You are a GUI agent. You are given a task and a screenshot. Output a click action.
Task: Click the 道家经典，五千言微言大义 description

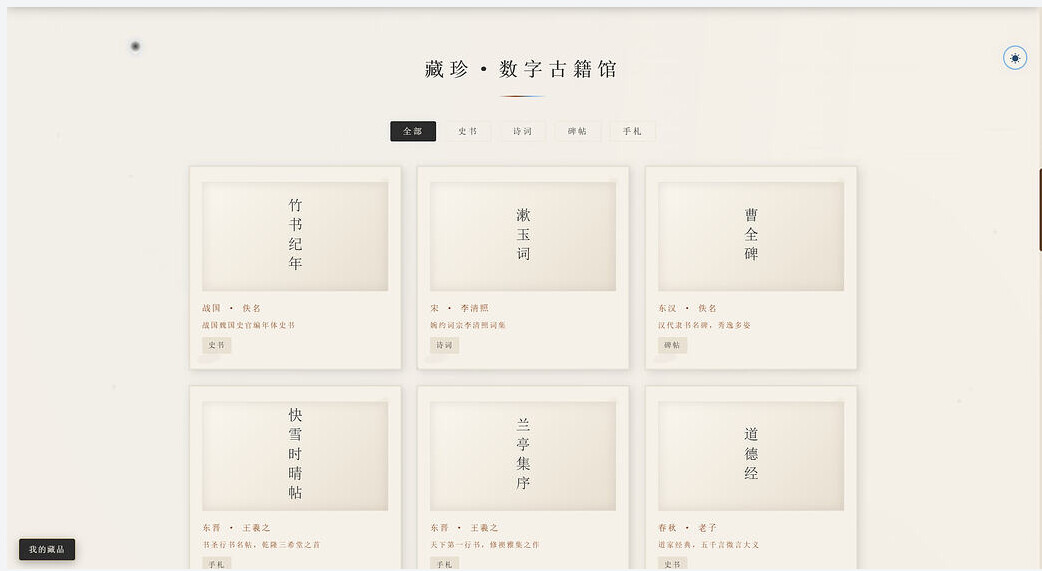pos(708,544)
